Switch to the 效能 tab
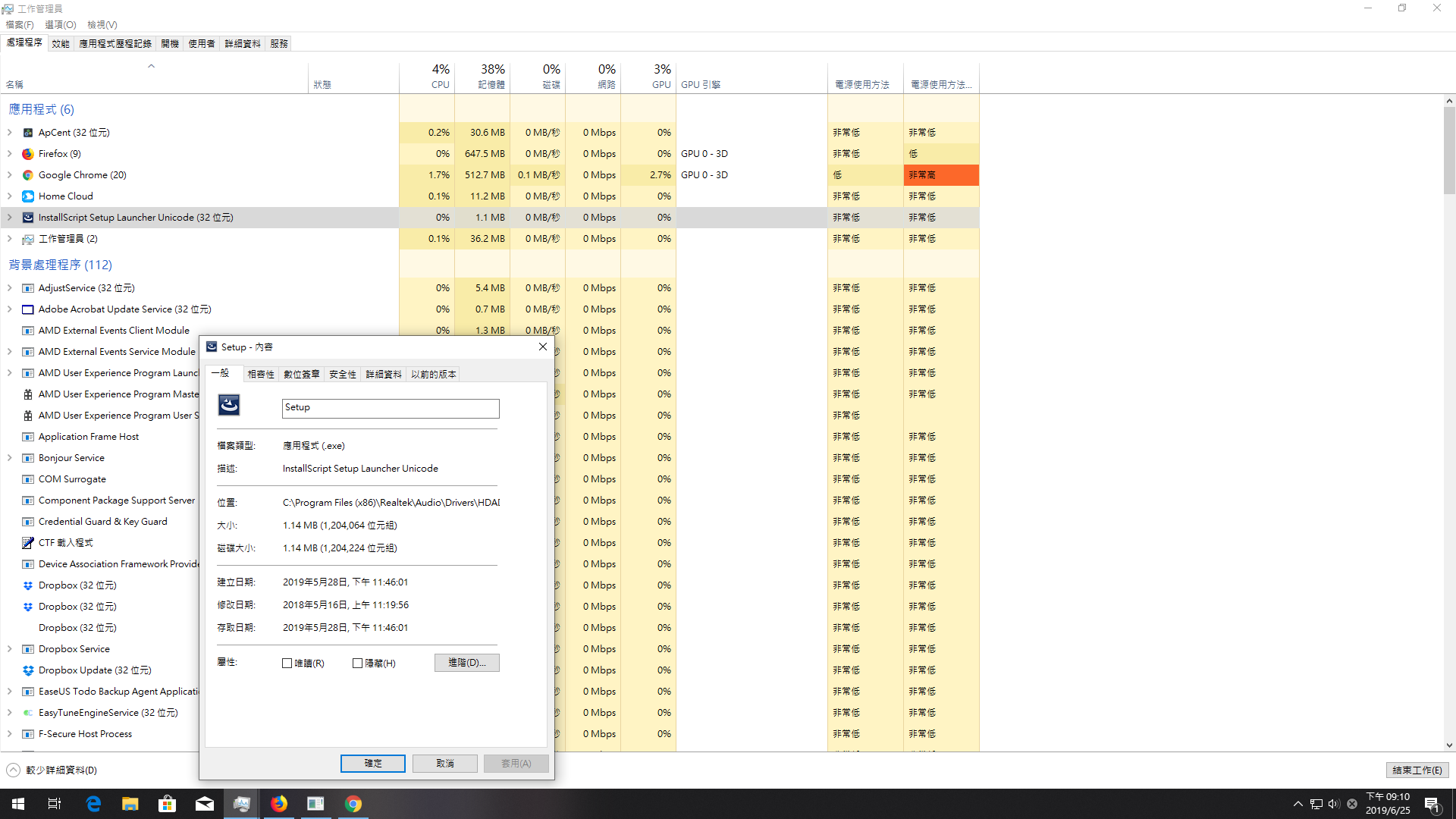 pyautogui.click(x=61, y=44)
